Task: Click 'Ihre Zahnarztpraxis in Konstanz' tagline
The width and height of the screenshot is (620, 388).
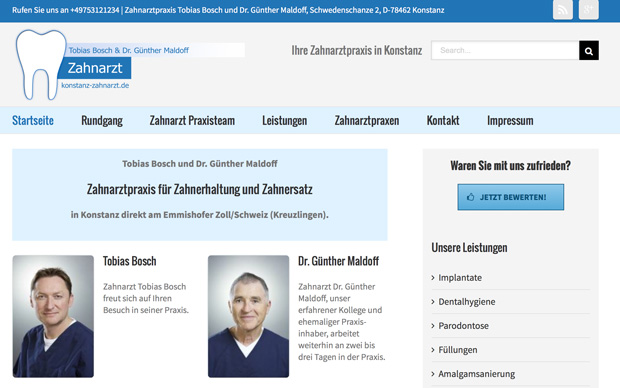Action: [357, 51]
